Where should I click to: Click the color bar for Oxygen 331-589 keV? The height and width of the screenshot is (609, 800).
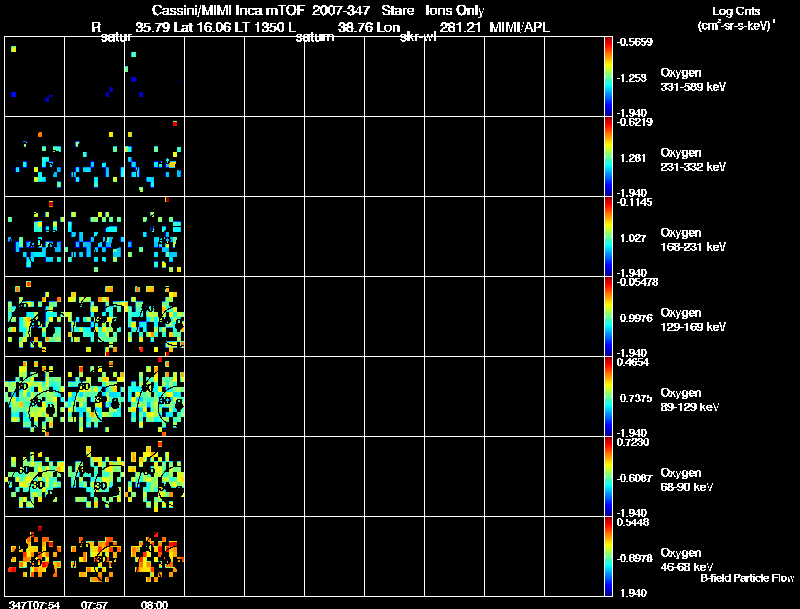point(609,76)
